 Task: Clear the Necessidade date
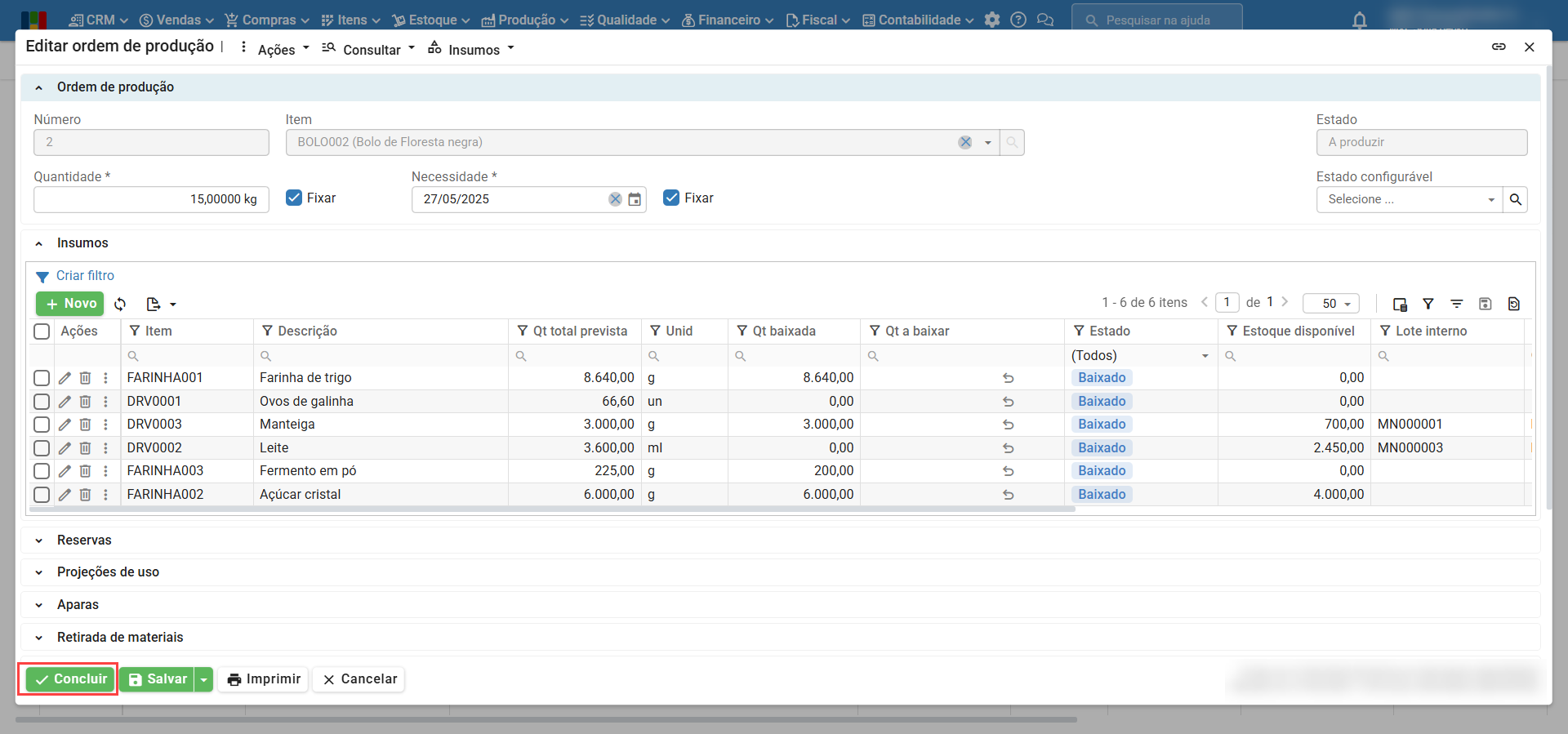click(615, 199)
